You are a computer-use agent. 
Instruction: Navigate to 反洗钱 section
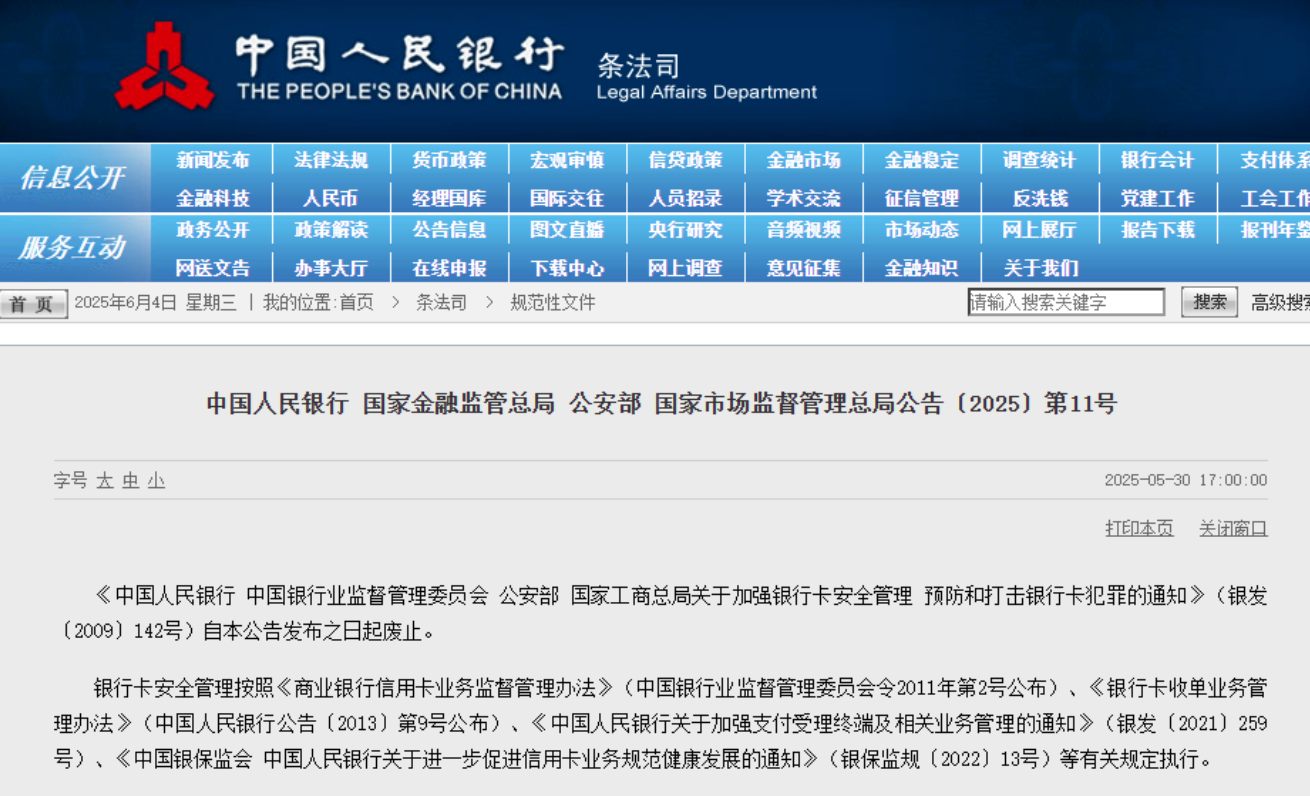coord(1039,198)
